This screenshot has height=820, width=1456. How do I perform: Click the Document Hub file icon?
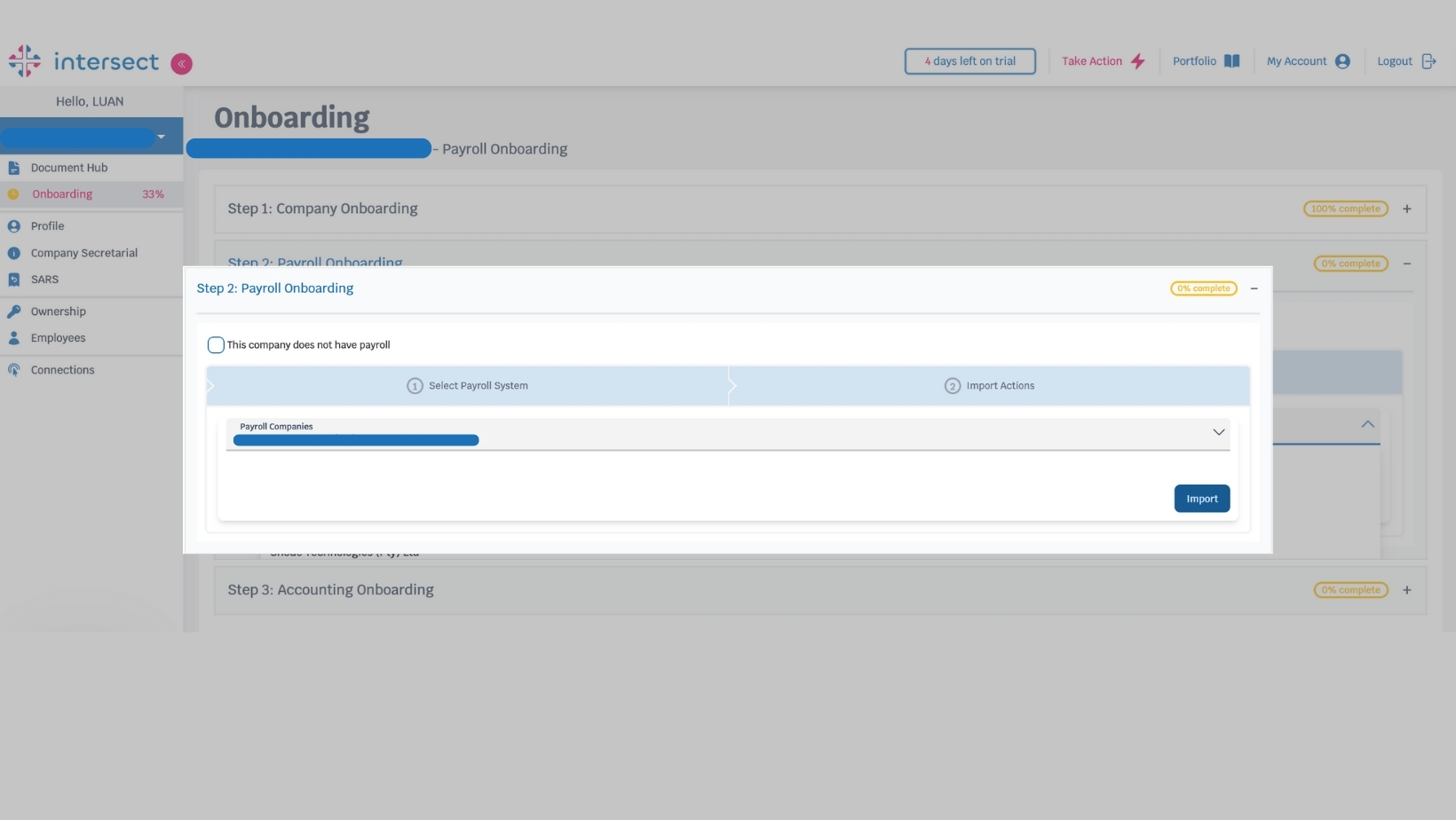(13, 168)
